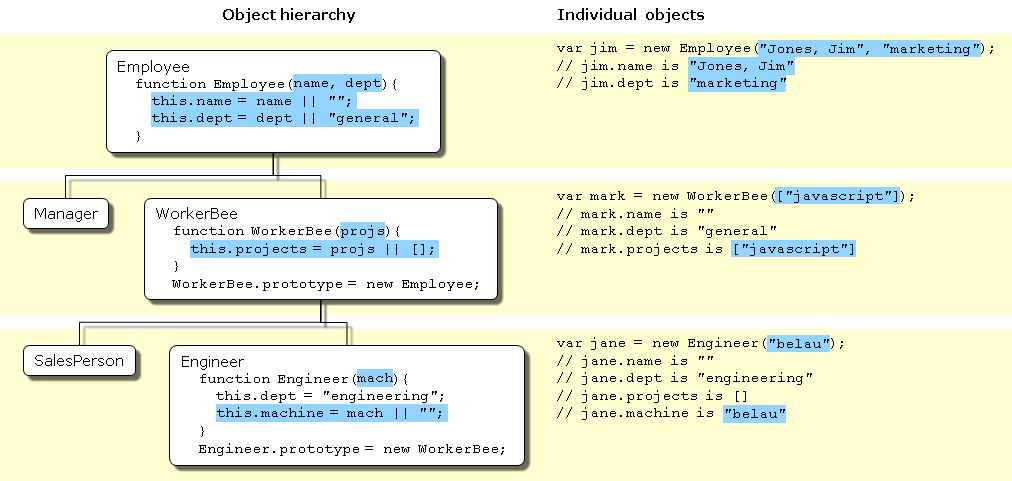Click "WorkerBee.prototype = new Employee;" line
The width and height of the screenshot is (1012, 481).
[x=326, y=284]
